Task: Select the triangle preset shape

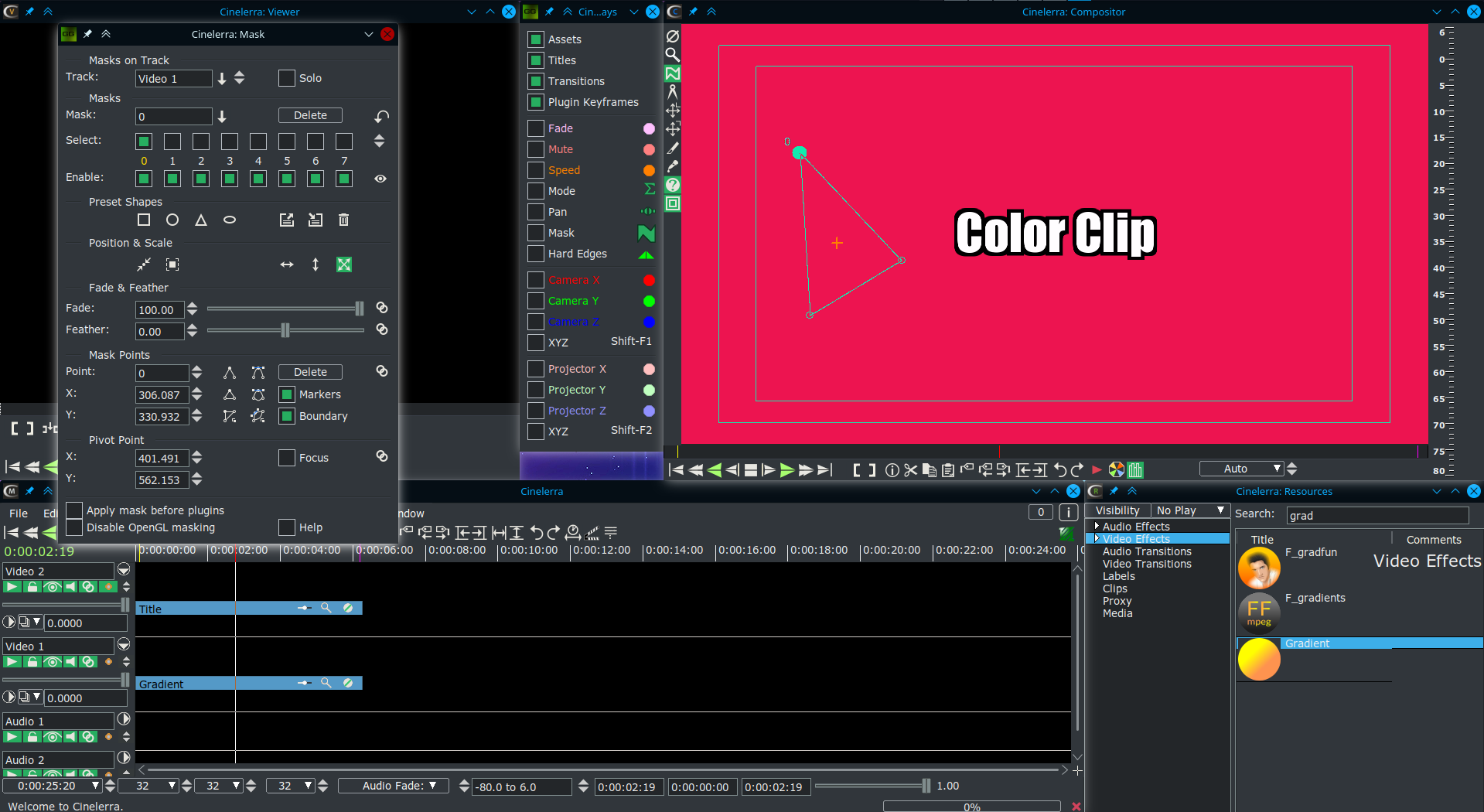Action: click(201, 220)
